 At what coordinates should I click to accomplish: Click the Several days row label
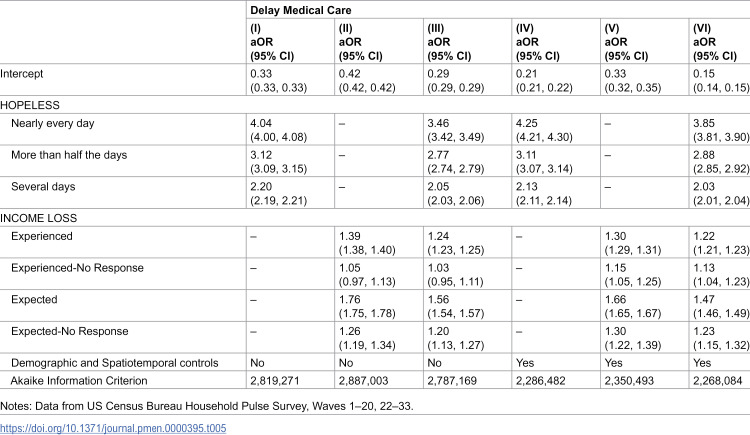pyautogui.click(x=43, y=187)
